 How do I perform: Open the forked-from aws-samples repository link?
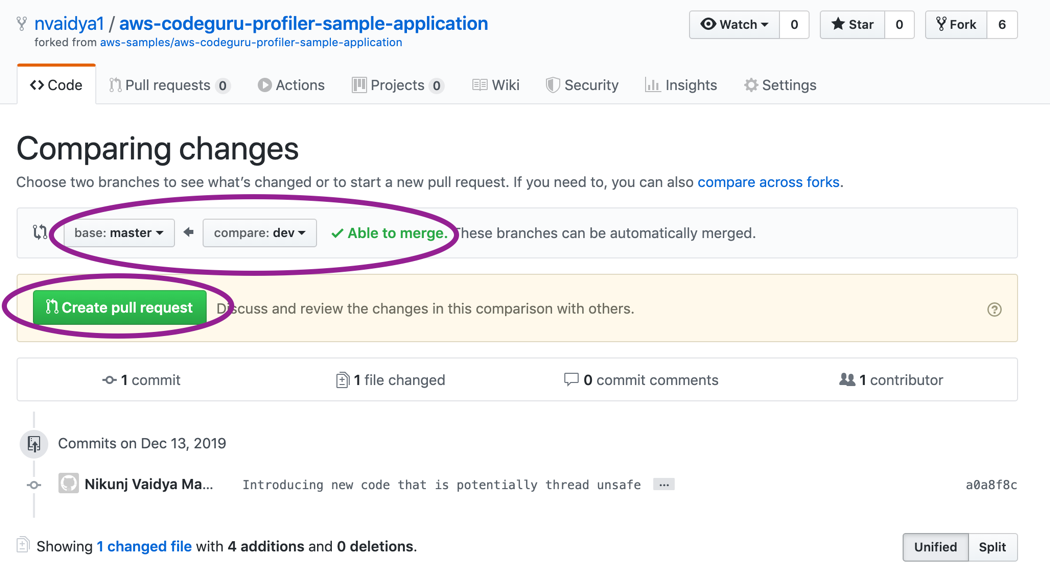(x=251, y=42)
